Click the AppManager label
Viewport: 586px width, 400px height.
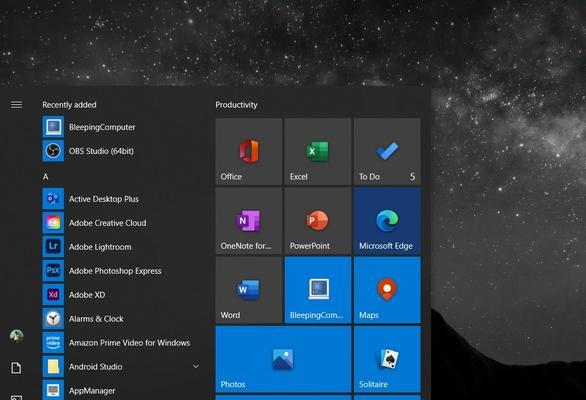pyautogui.click(x=92, y=391)
